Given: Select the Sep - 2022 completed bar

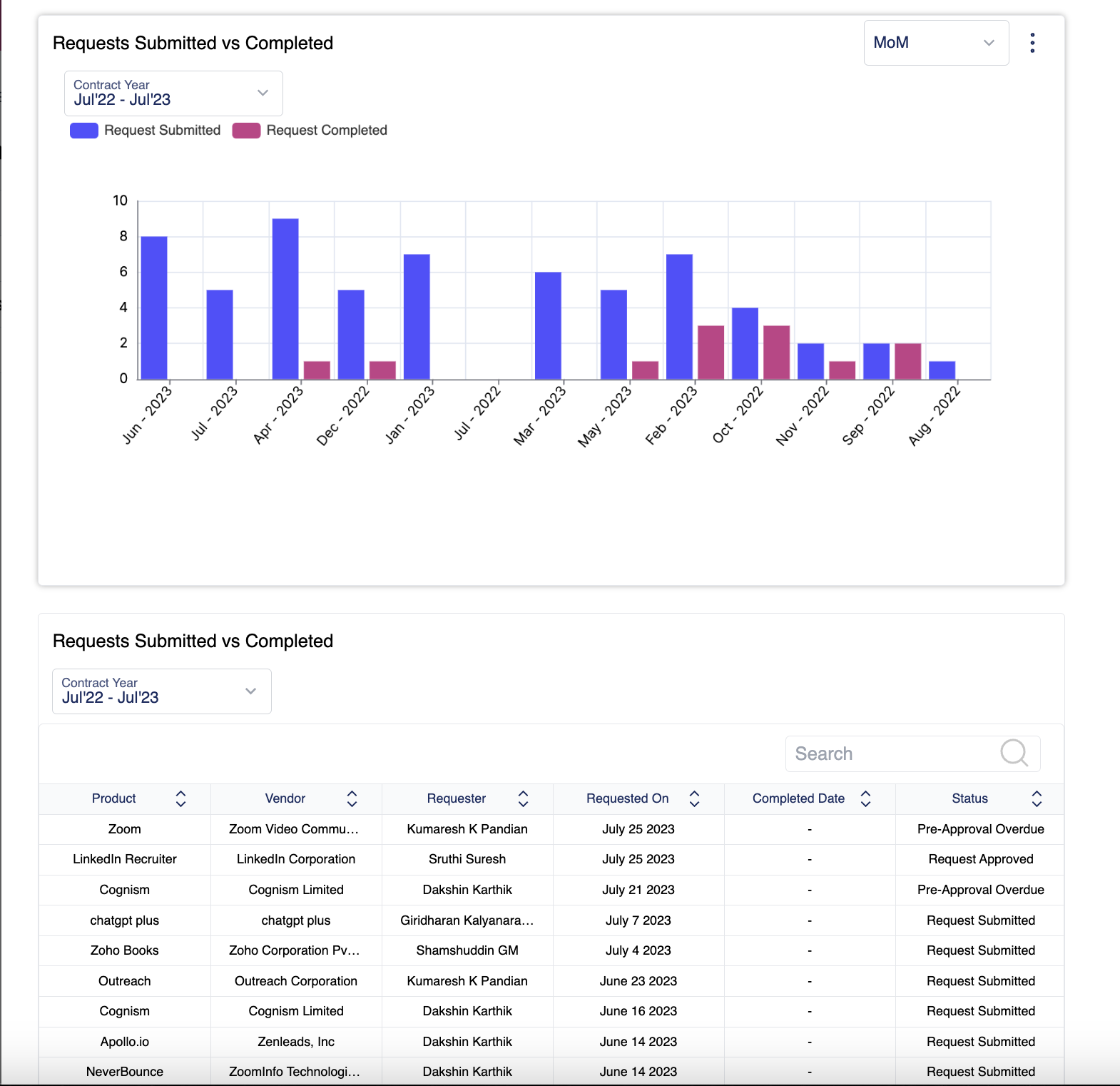Looking at the screenshot, I should (x=908, y=361).
